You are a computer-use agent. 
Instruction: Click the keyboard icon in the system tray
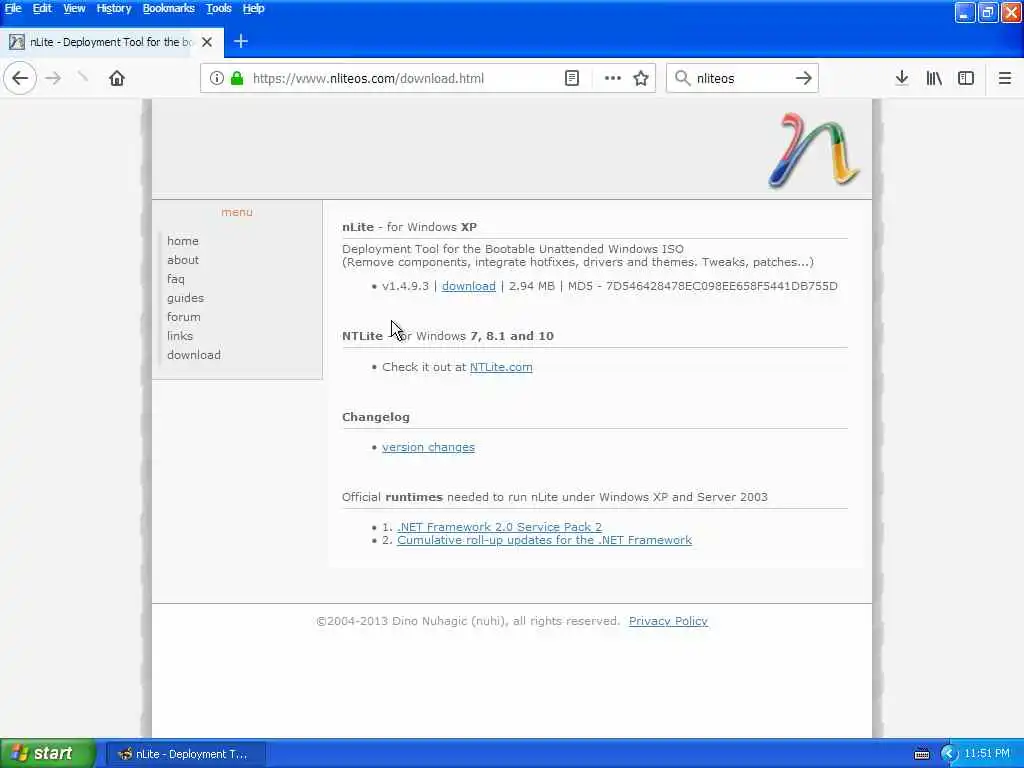coord(922,754)
